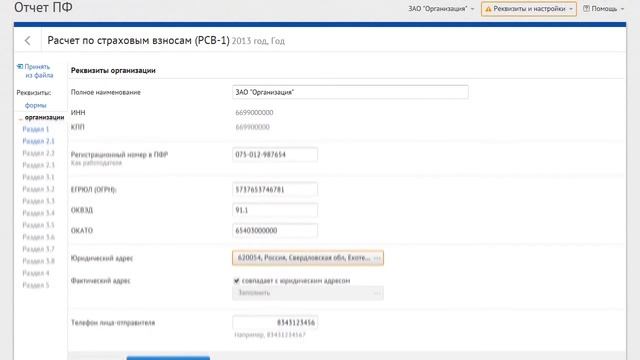Image resolution: width=640 pixels, height=360 pixels.
Task: Go to Раздел 3.8
Action: point(38,261)
